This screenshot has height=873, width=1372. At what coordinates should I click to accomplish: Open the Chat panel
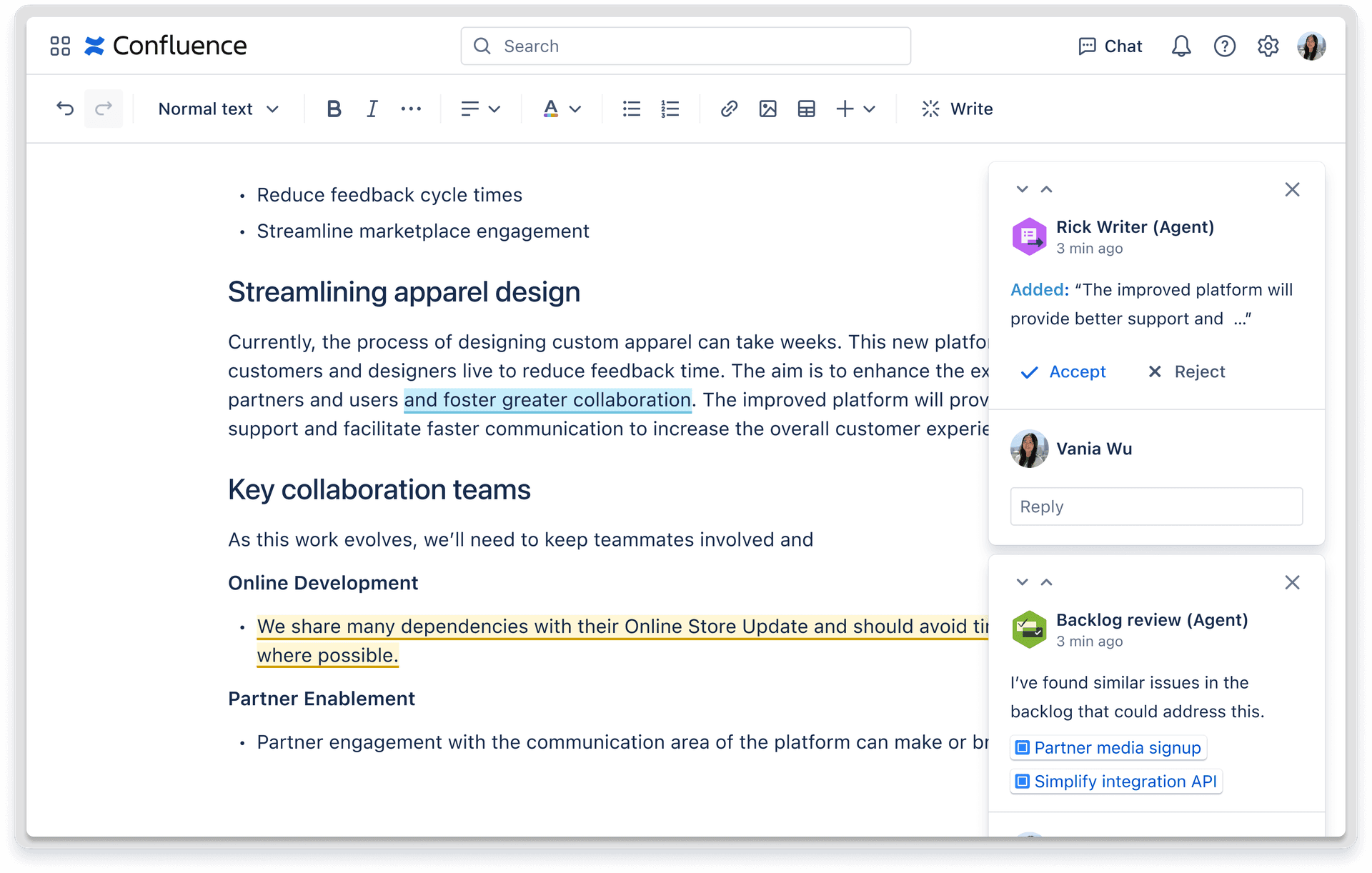tap(1110, 46)
